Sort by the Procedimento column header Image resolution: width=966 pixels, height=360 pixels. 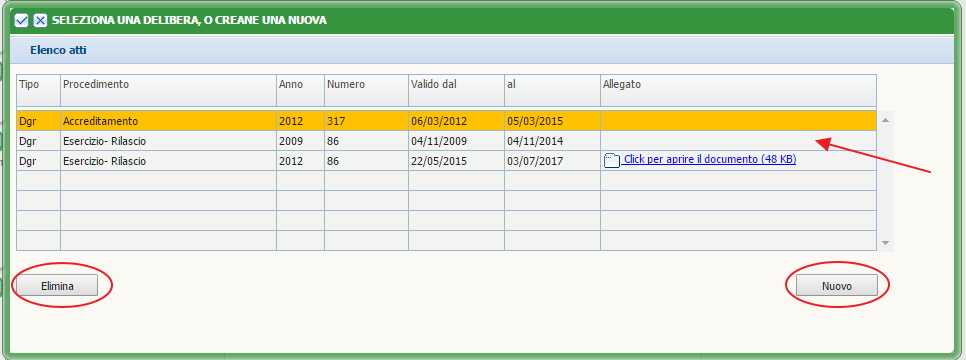point(168,91)
